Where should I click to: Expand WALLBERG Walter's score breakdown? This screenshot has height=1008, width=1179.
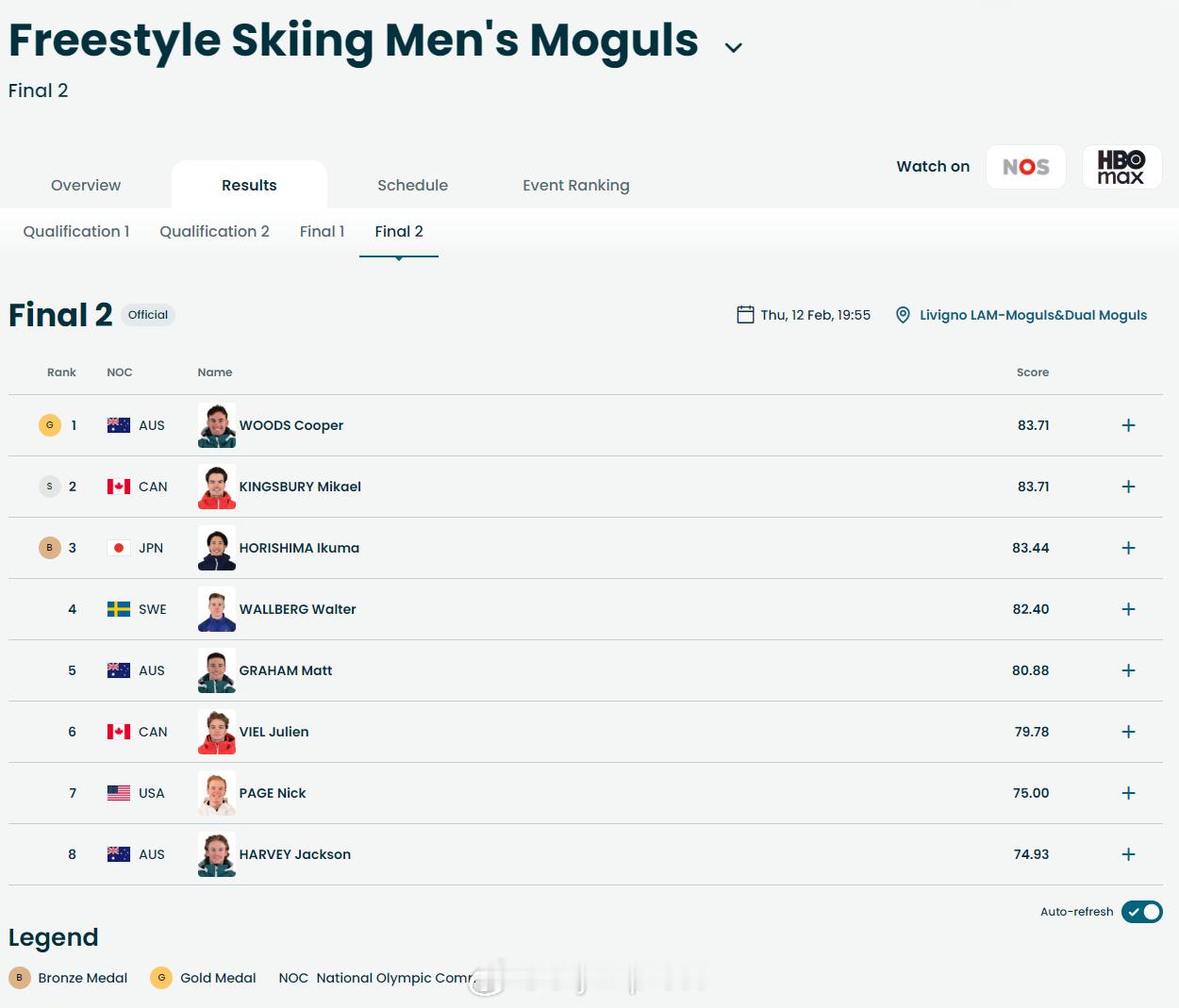point(1128,609)
